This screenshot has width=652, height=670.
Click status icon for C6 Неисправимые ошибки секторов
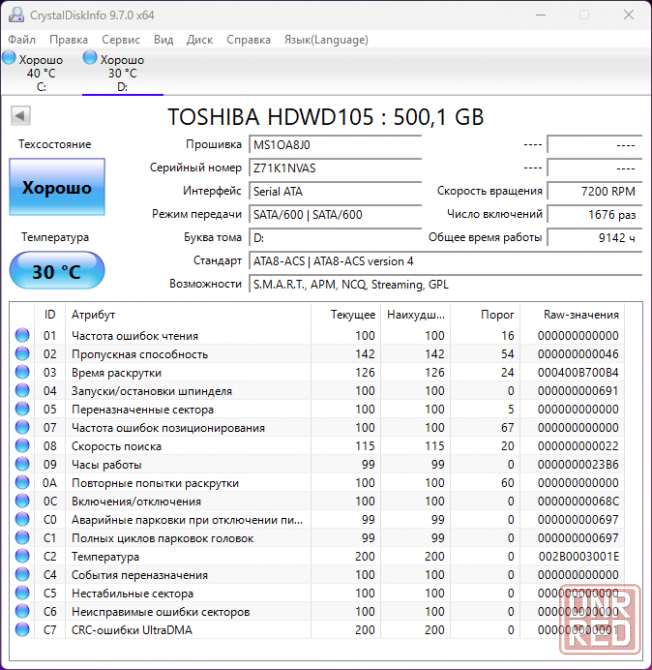(x=22, y=611)
